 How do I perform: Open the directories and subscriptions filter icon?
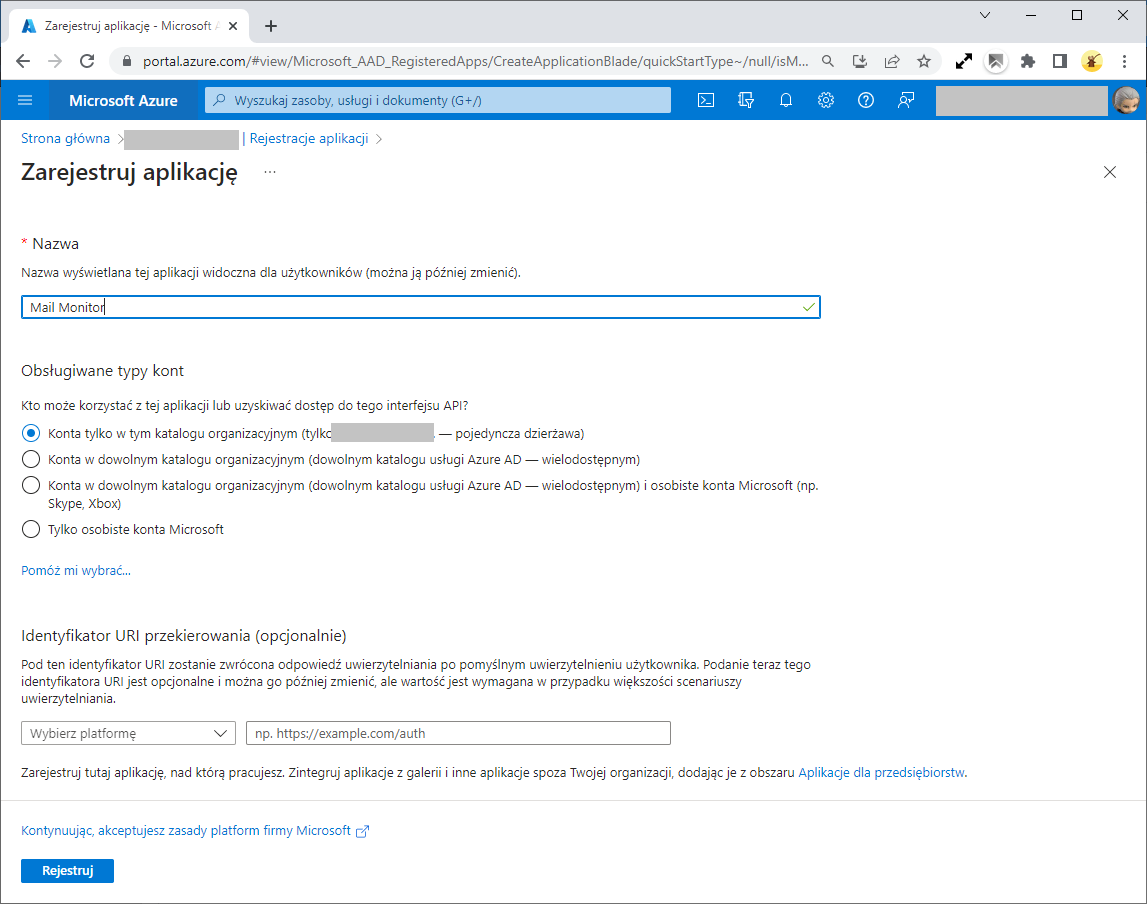coord(746,100)
